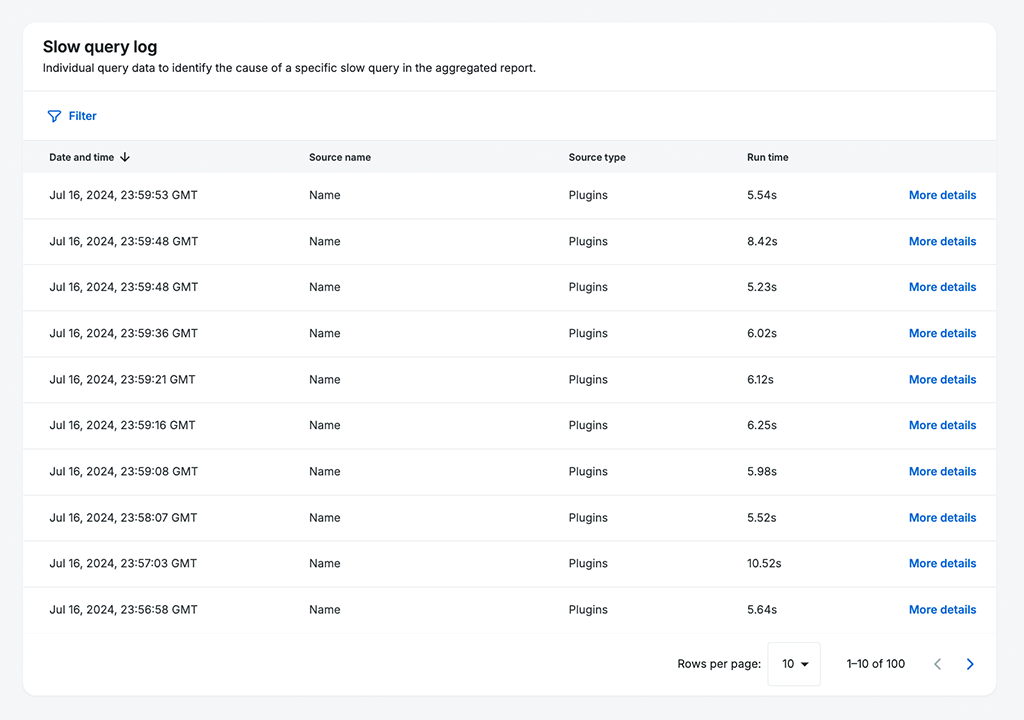1024x720 pixels.
Task: Click the Filter funnel icon
Action: (x=54, y=116)
